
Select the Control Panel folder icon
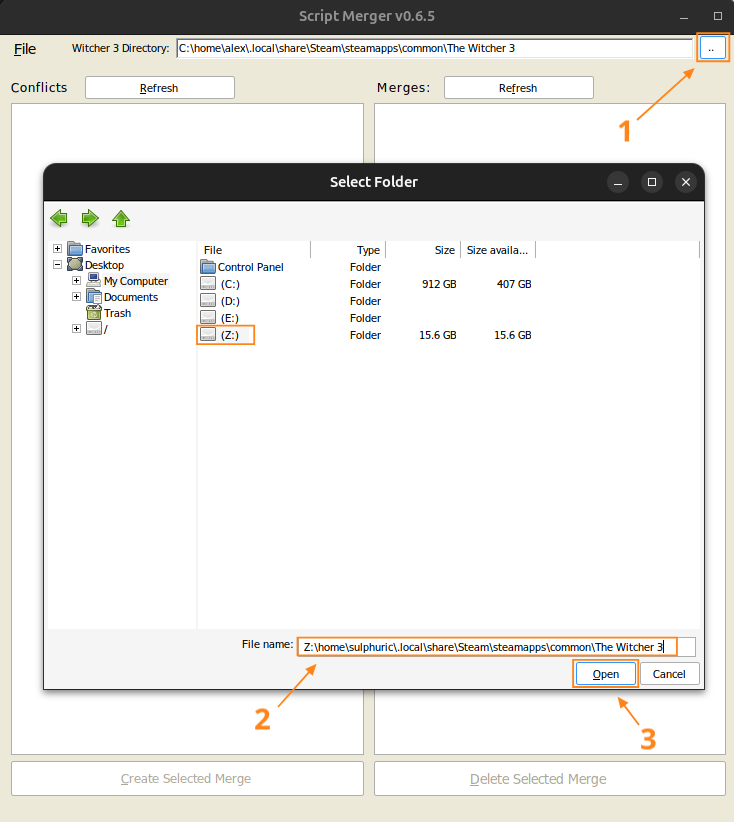click(x=208, y=267)
